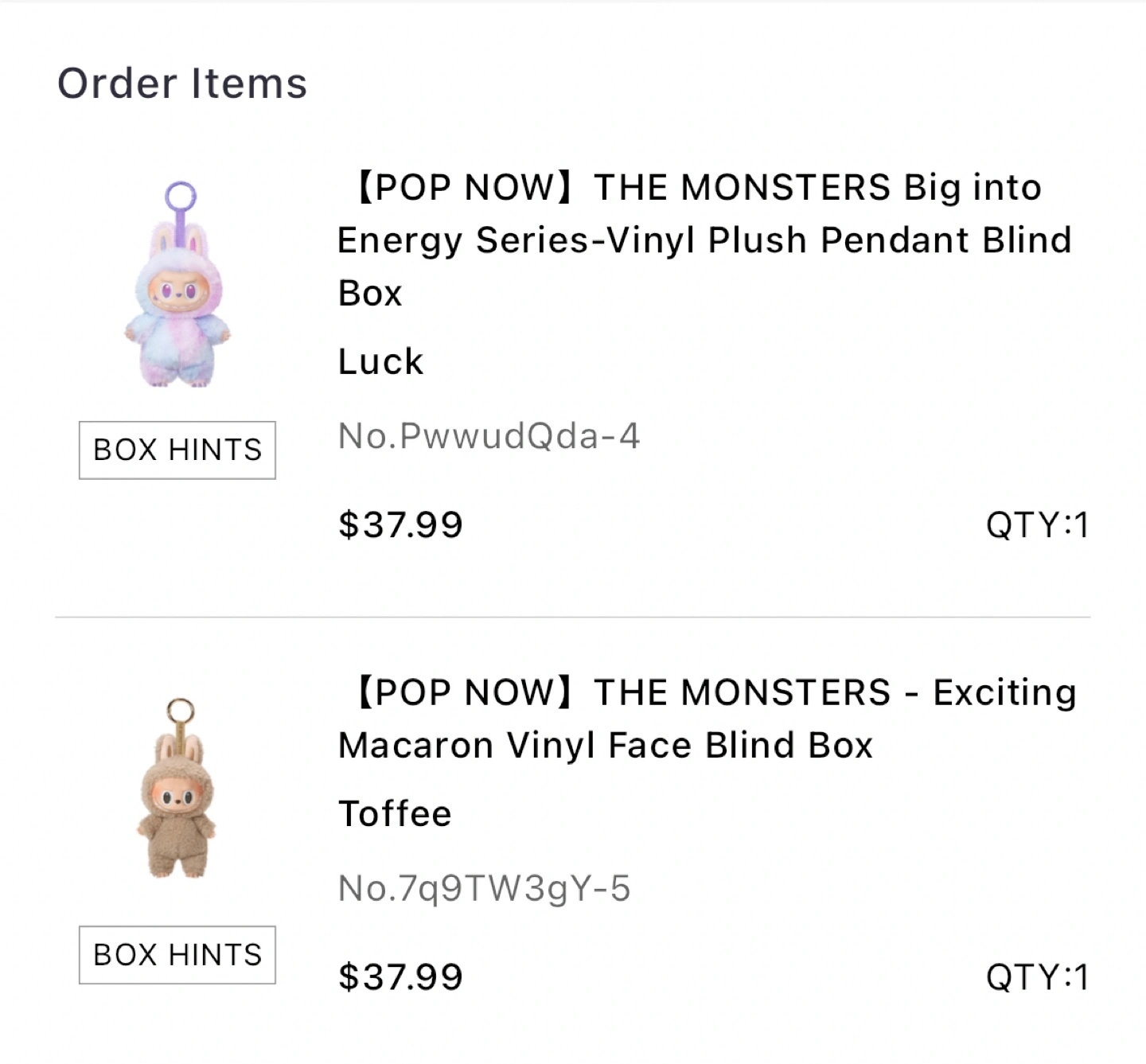1146x1064 pixels.
Task: Open the Big into Energy Series product title
Action: tap(704, 240)
